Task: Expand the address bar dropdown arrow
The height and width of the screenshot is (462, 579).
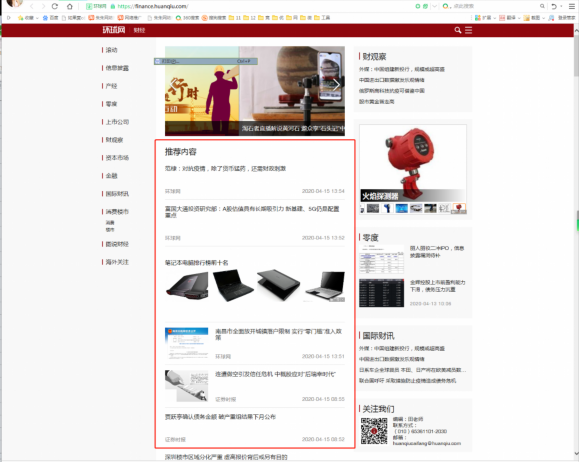Action: [x=435, y=6]
